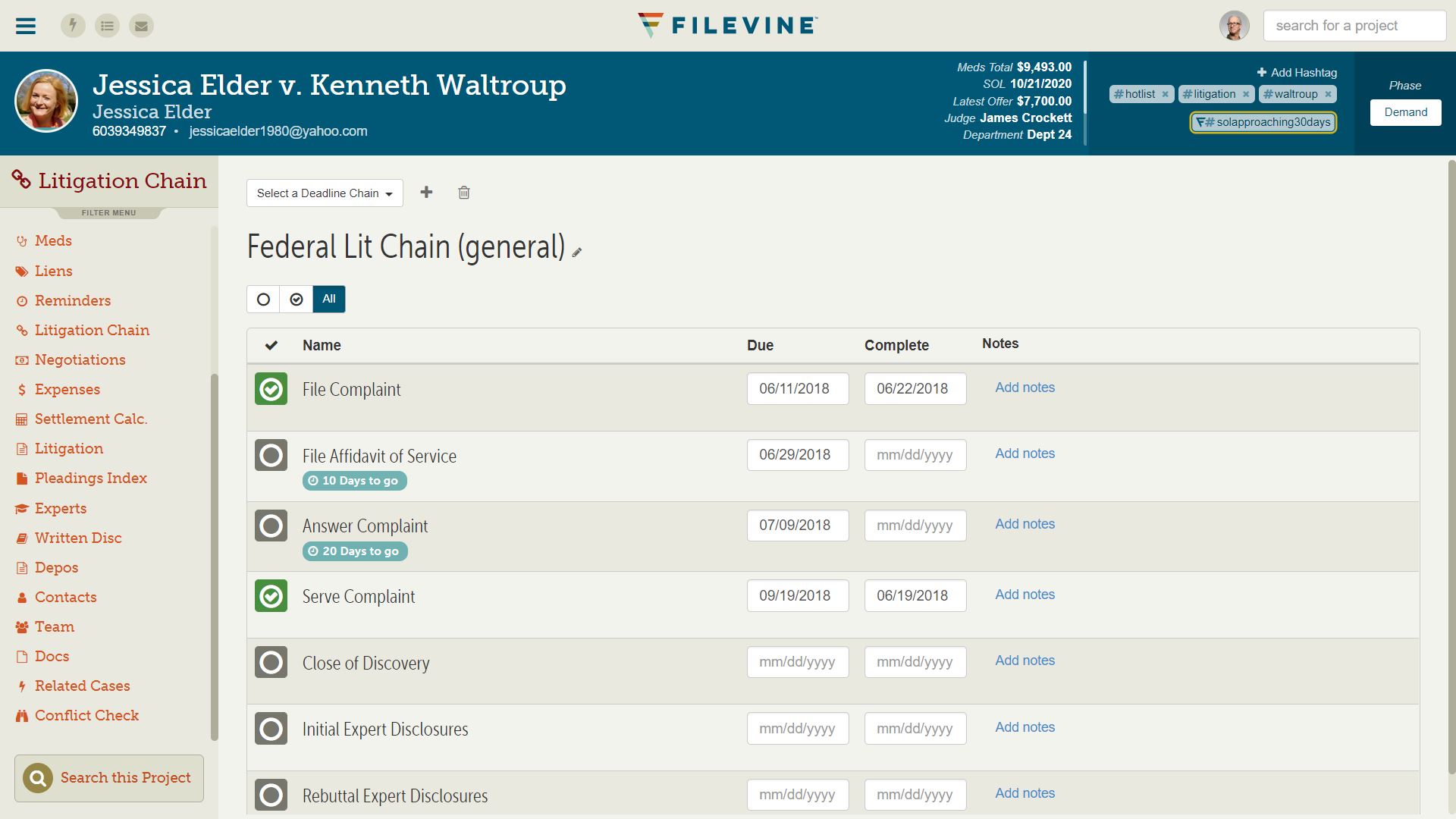Add notes to Close of Discovery
This screenshot has height=819, width=1456.
1025,661
